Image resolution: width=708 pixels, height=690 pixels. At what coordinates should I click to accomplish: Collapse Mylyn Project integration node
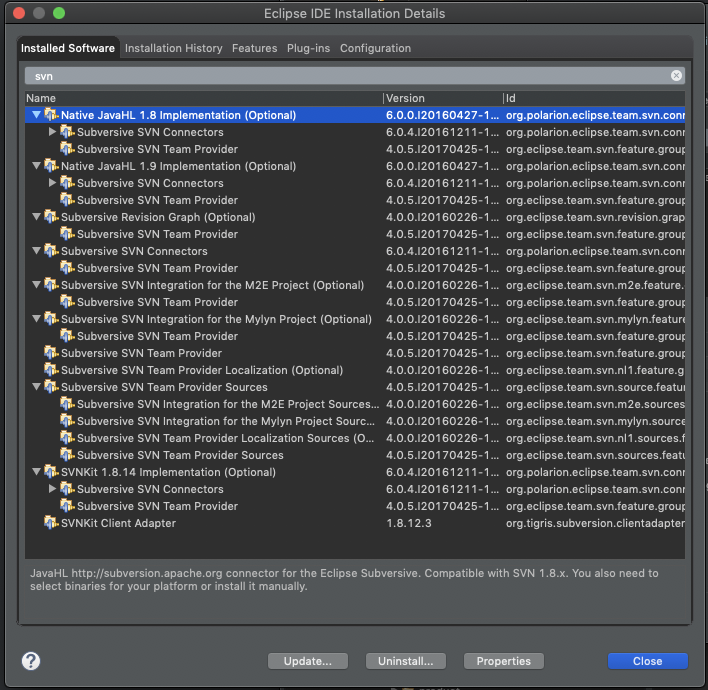[x=37, y=319]
